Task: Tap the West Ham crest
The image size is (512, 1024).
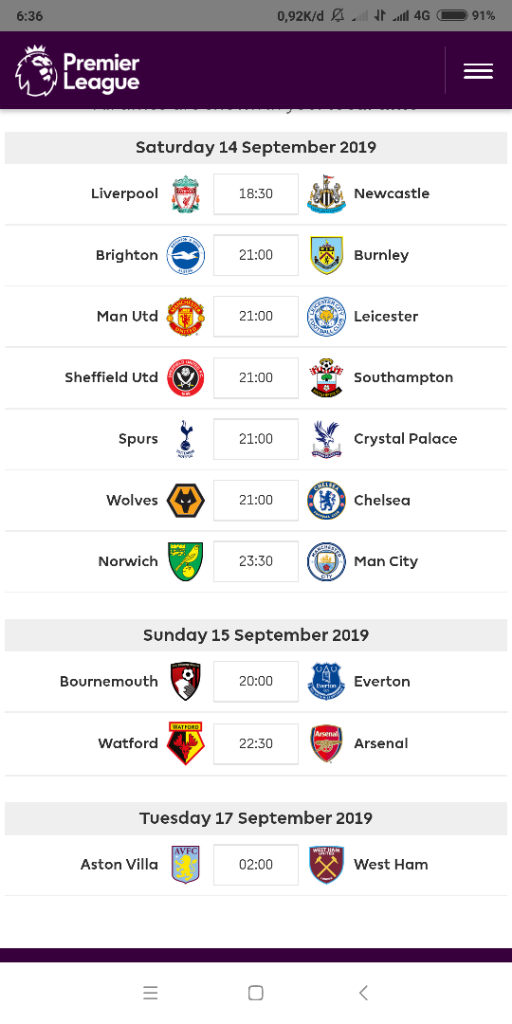Action: tap(326, 865)
